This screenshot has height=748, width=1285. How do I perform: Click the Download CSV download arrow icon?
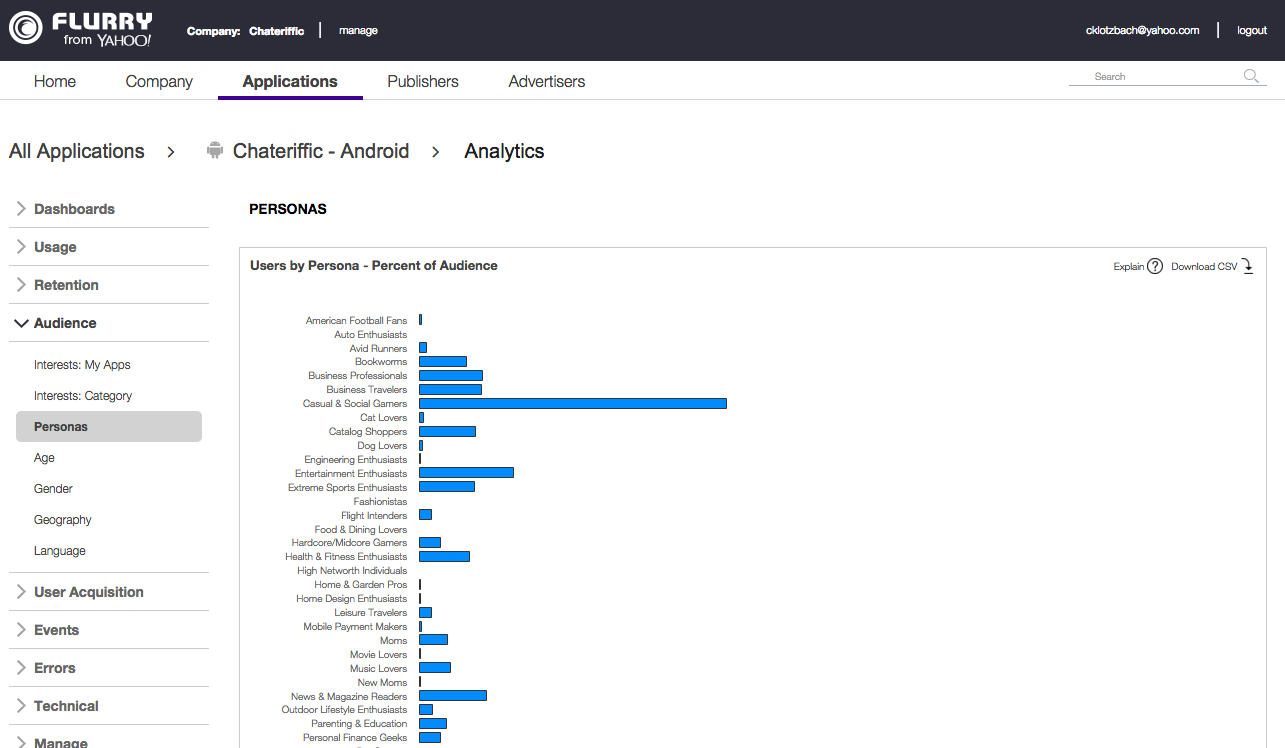pos(1247,266)
